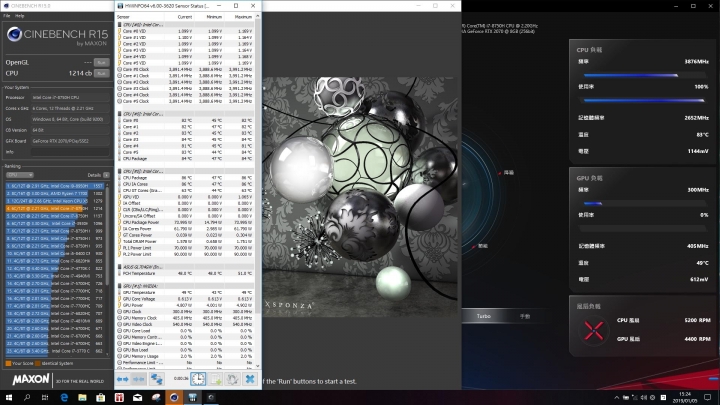
Task: Click HWiNFO network sensors icon
Action: (x=157, y=379)
